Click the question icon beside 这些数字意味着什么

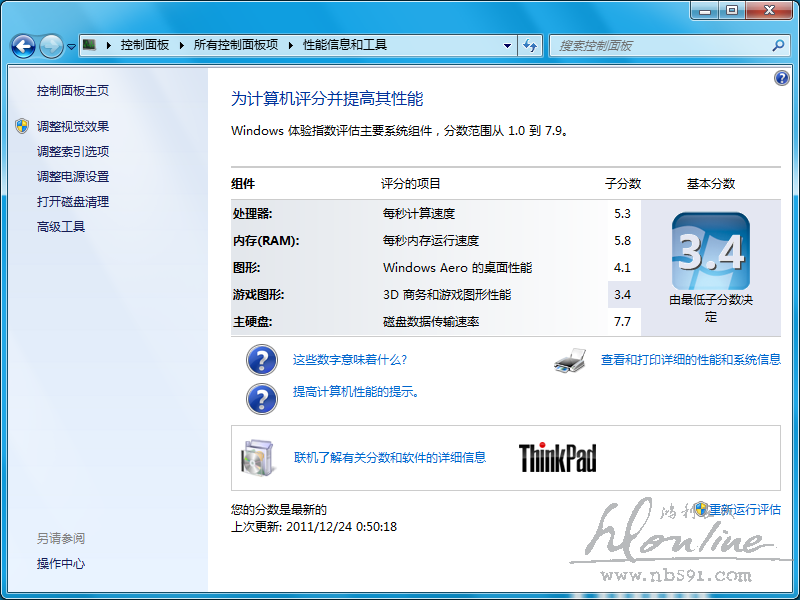tap(261, 360)
